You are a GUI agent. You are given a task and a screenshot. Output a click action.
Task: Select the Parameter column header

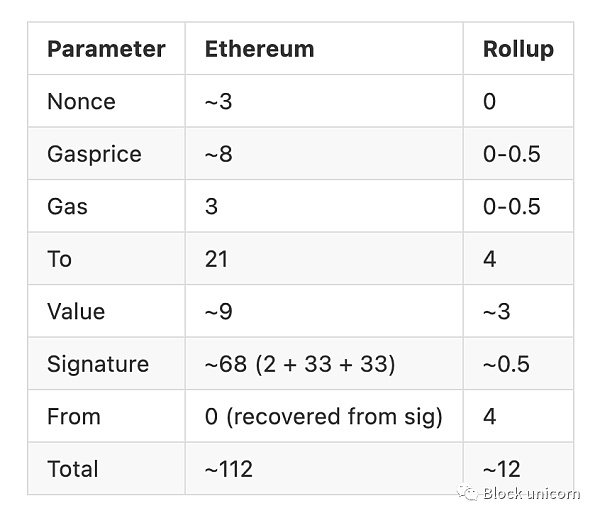106,49
